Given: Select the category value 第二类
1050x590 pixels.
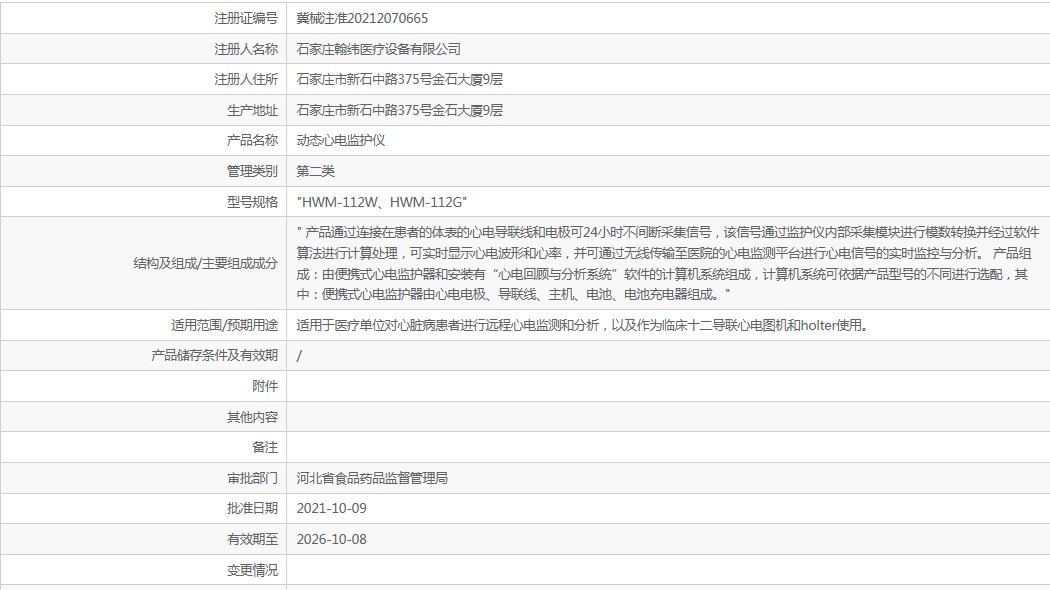Looking at the screenshot, I should (315, 171).
